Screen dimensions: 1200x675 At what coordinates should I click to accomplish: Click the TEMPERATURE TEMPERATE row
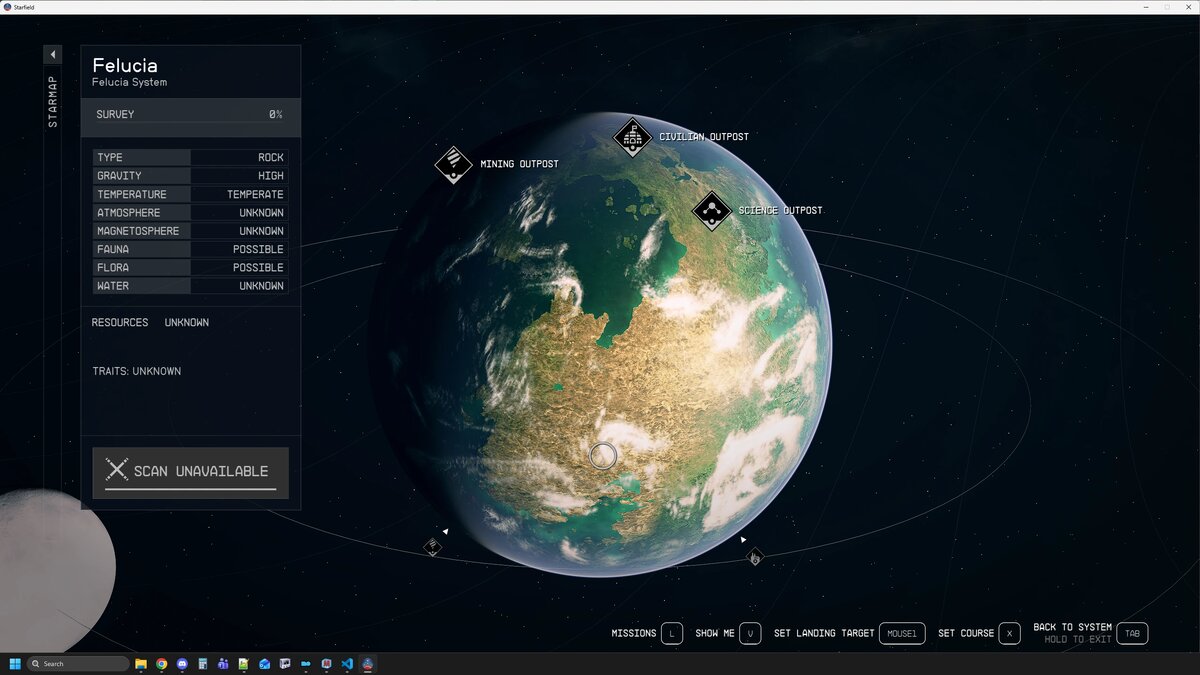click(190, 194)
